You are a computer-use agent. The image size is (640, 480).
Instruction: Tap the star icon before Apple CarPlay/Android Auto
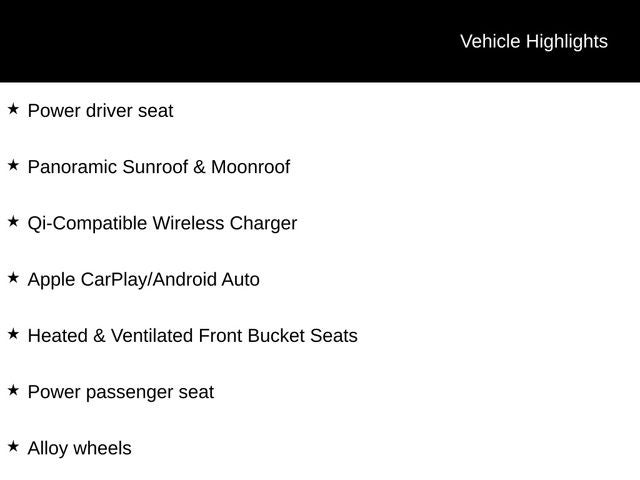(x=13, y=278)
